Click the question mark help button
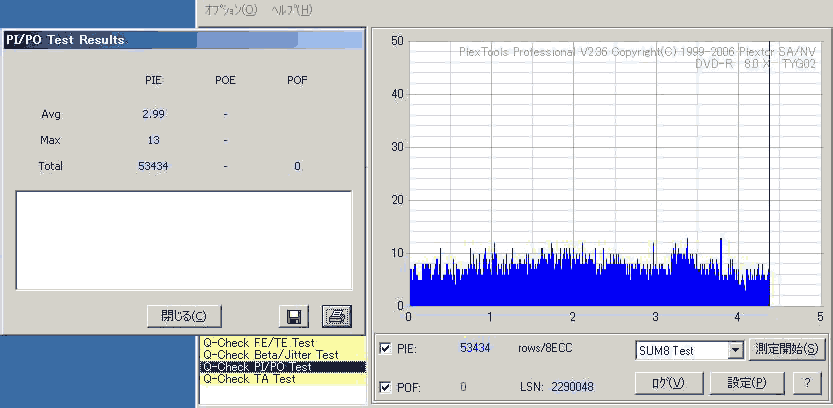833x408 pixels. (808, 383)
